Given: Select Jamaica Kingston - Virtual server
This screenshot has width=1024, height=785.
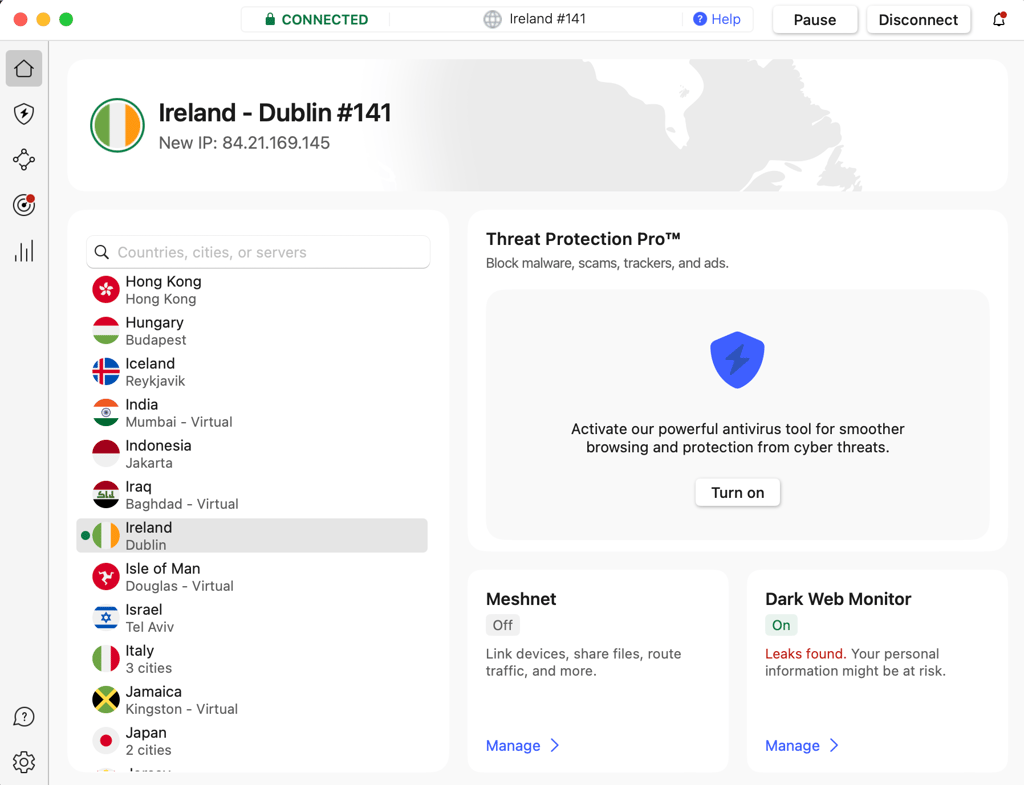Looking at the screenshot, I should pyautogui.click(x=252, y=700).
